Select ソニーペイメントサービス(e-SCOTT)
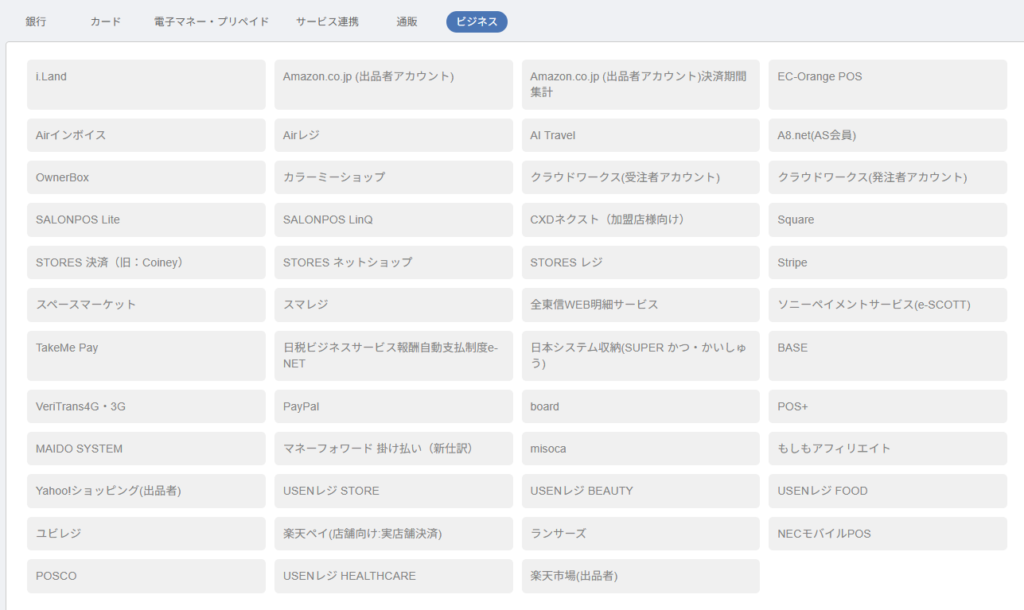This screenshot has width=1024, height=610. point(888,304)
